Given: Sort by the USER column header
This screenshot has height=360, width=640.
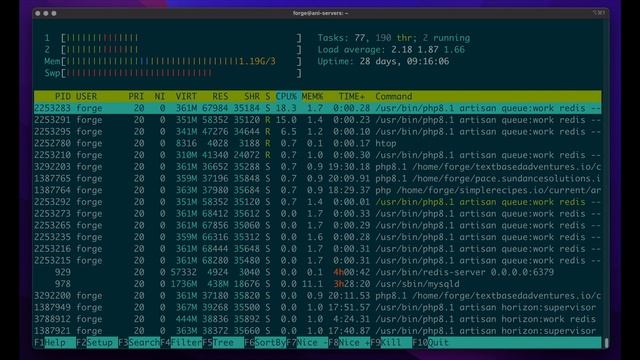Looking at the screenshot, I should point(87,96).
